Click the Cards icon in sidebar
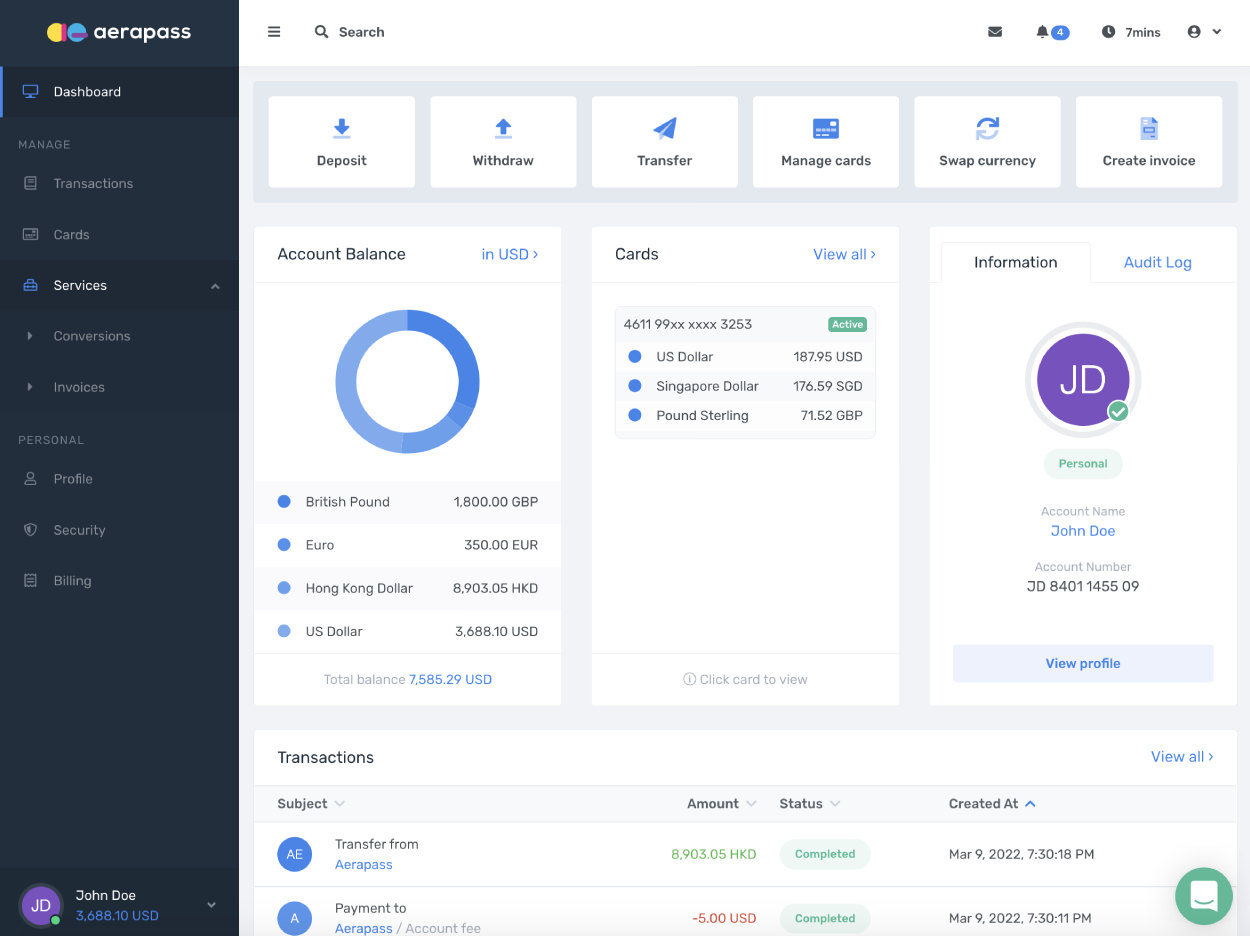The height and width of the screenshot is (936, 1250). tap(30, 235)
